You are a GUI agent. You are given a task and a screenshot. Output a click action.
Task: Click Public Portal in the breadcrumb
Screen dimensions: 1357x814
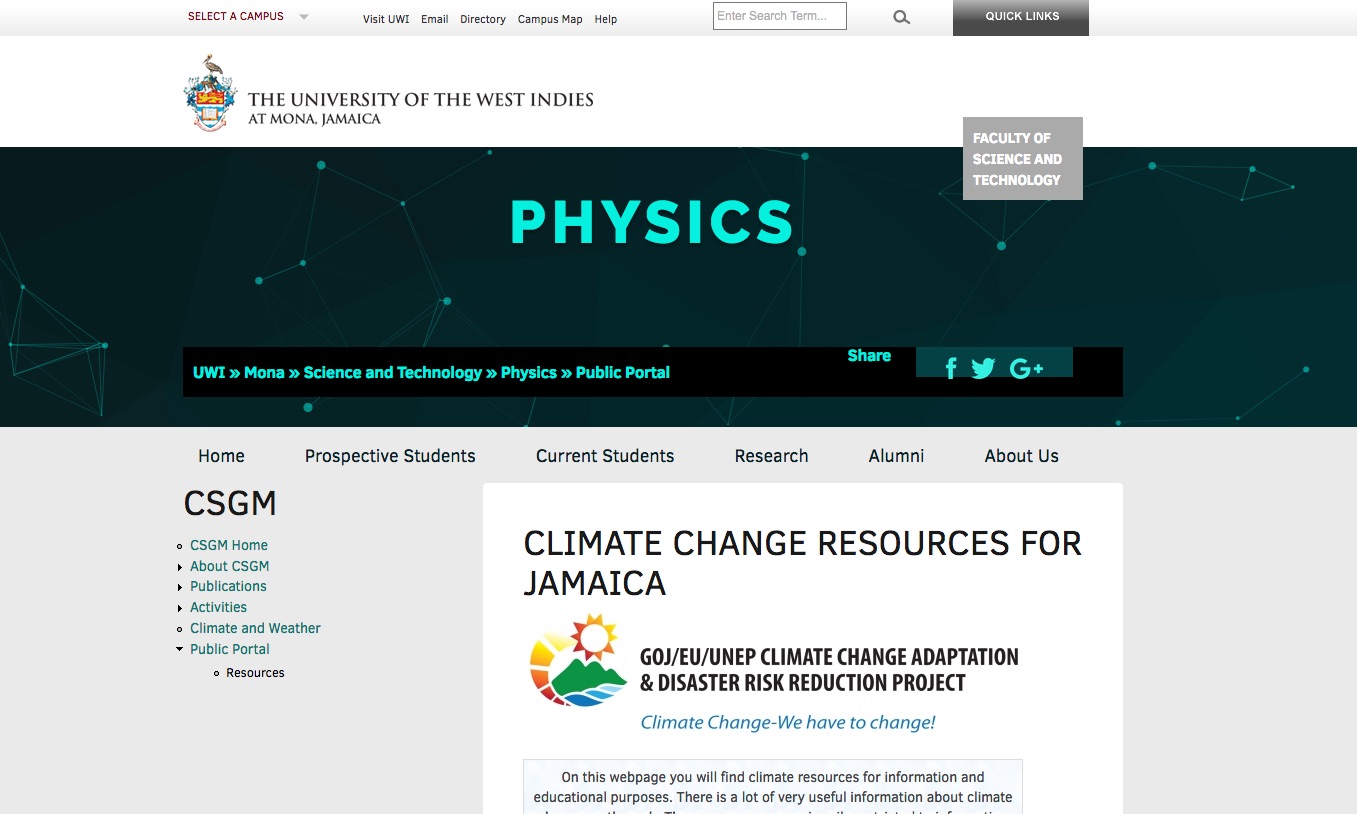[623, 372]
